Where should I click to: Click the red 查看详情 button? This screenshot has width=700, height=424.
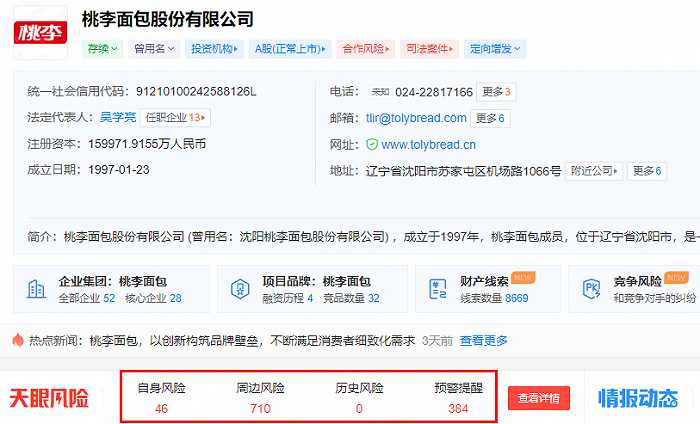[539, 398]
